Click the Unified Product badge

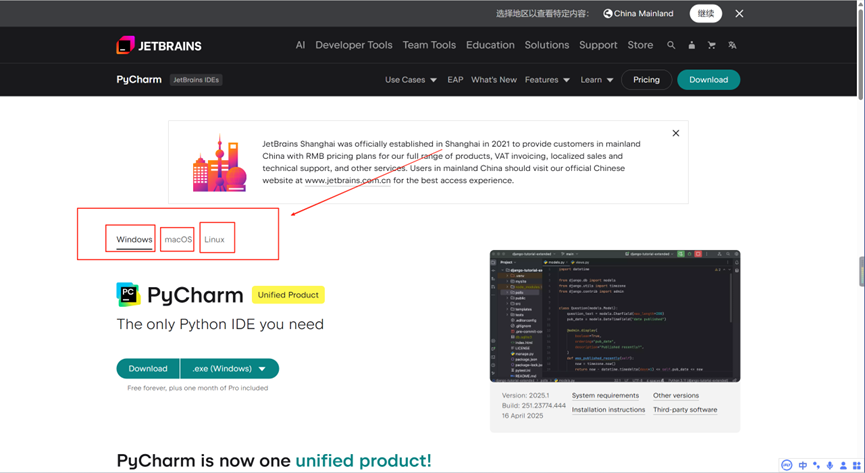coord(288,295)
